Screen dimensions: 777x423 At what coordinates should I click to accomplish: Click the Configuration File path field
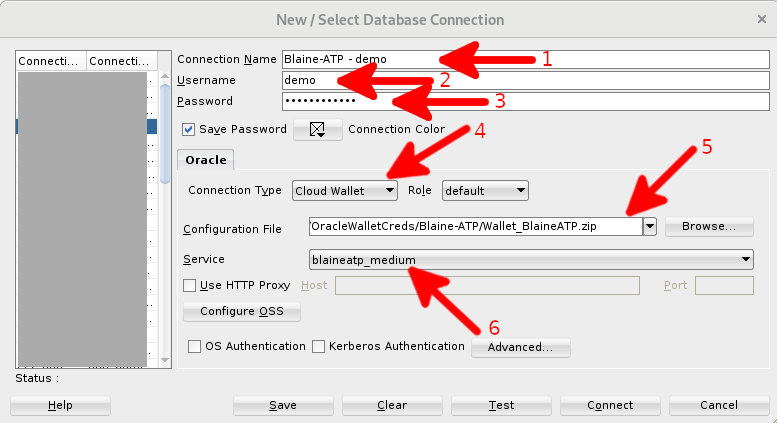click(x=476, y=227)
